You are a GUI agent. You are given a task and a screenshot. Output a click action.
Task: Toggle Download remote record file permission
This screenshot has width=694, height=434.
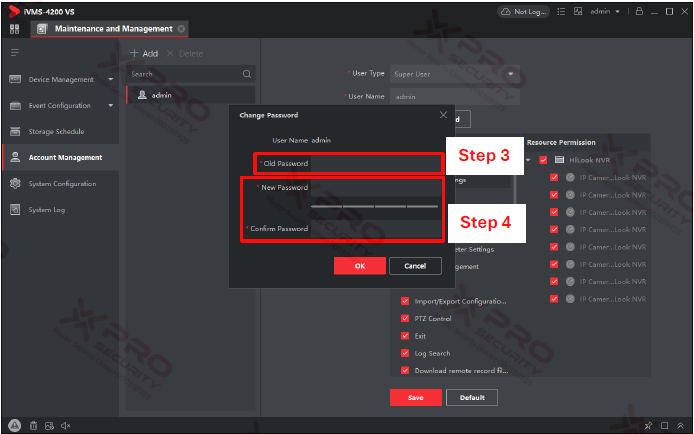coord(405,370)
